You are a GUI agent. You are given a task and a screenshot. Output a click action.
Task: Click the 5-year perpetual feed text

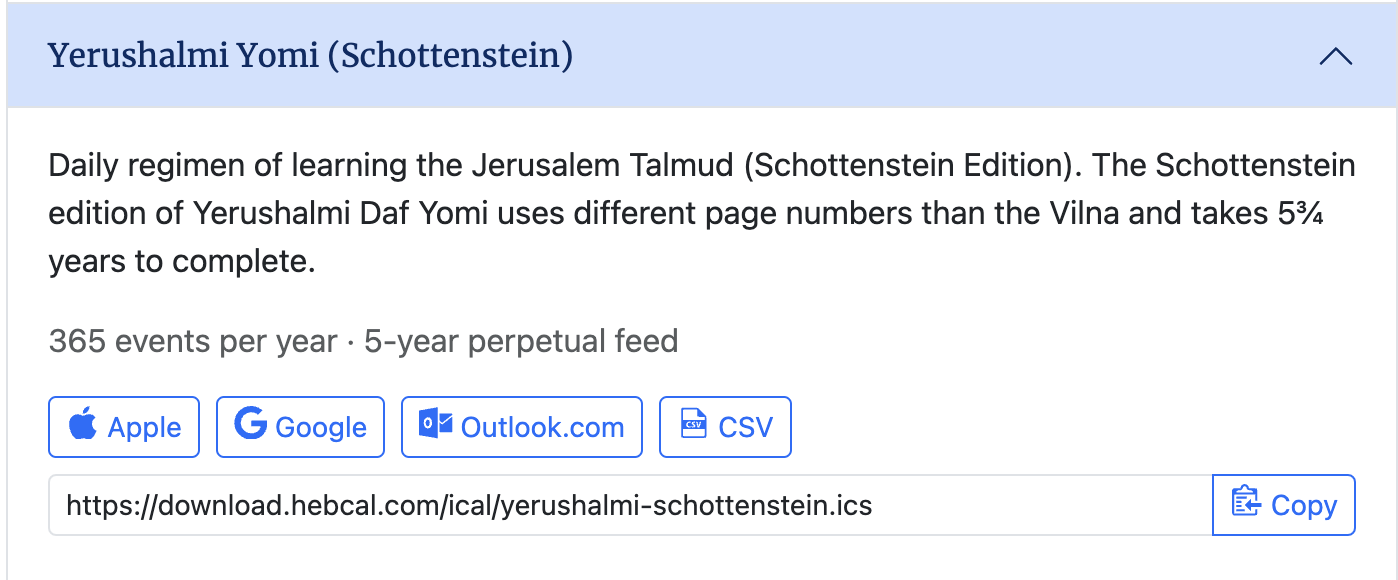(521, 342)
